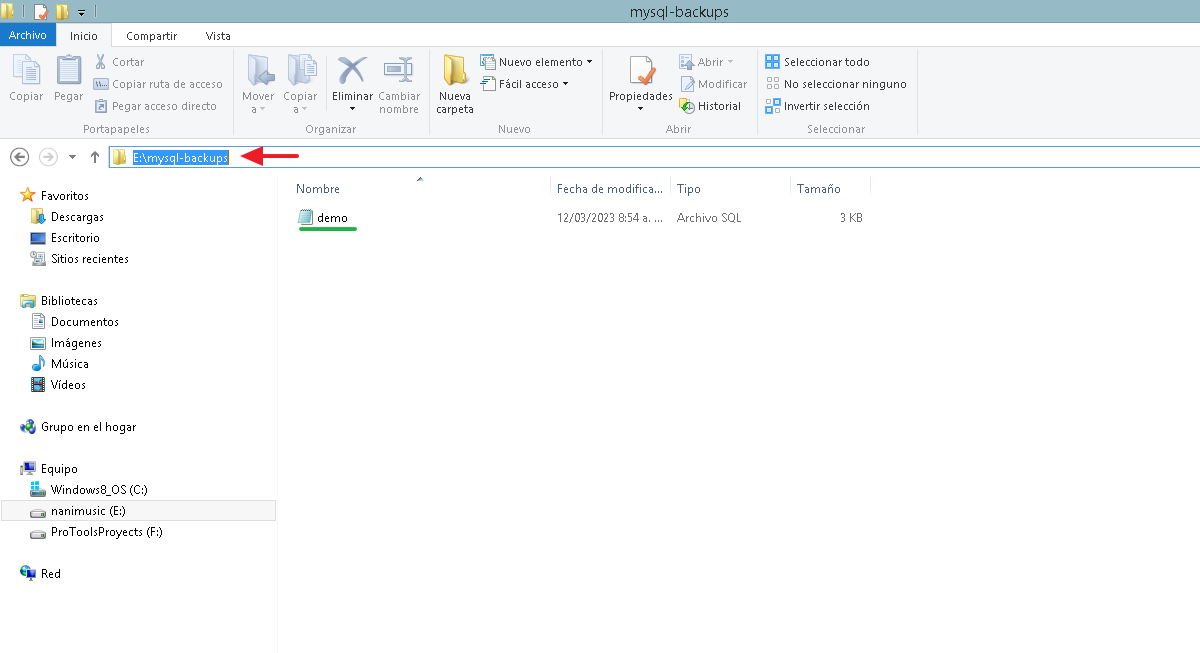Viewport: 1200px width, 653px height.
Task: Open the Archivo menu
Action: click(28, 35)
